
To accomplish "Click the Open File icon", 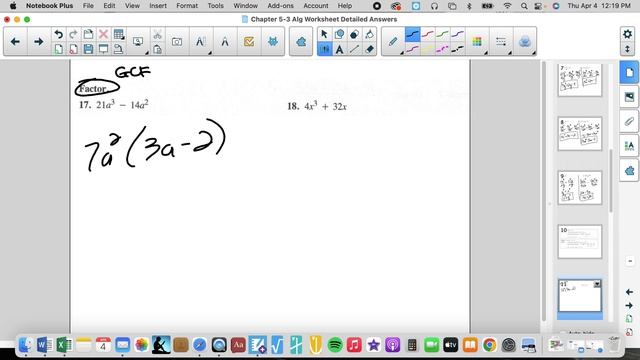I will [88, 34].
